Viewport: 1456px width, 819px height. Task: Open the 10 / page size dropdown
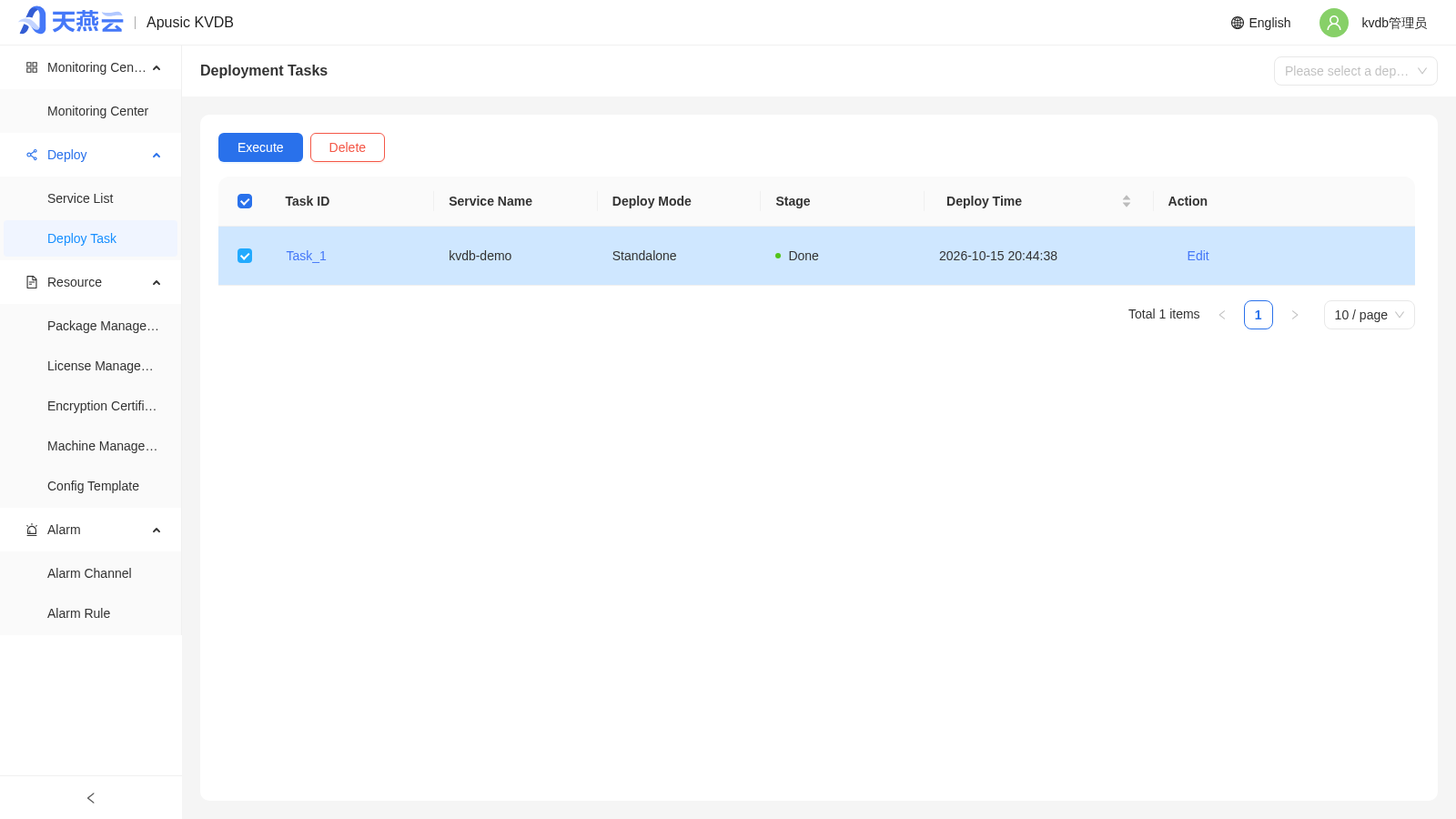pyautogui.click(x=1369, y=315)
